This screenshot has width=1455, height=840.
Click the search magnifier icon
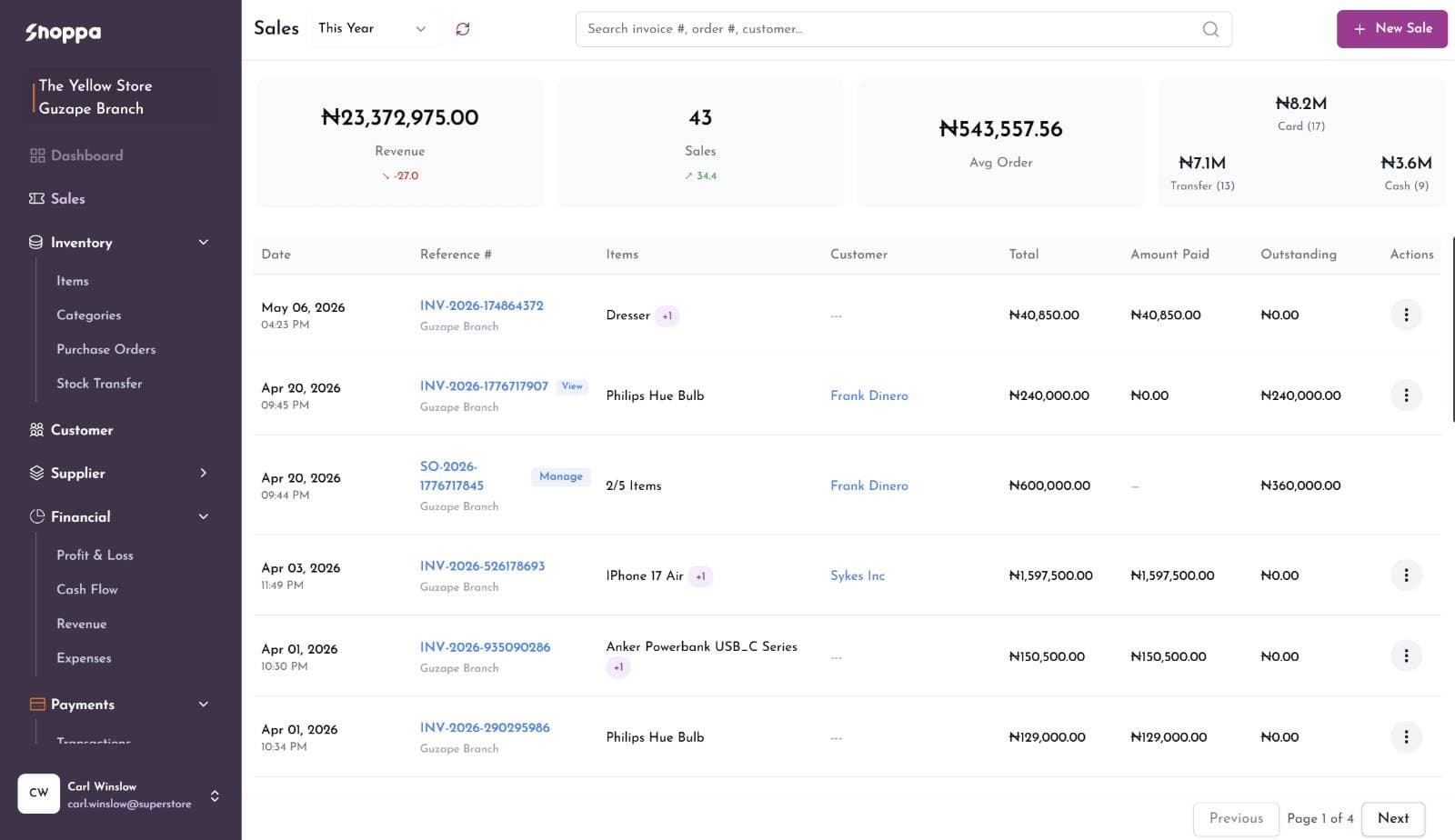click(1210, 29)
